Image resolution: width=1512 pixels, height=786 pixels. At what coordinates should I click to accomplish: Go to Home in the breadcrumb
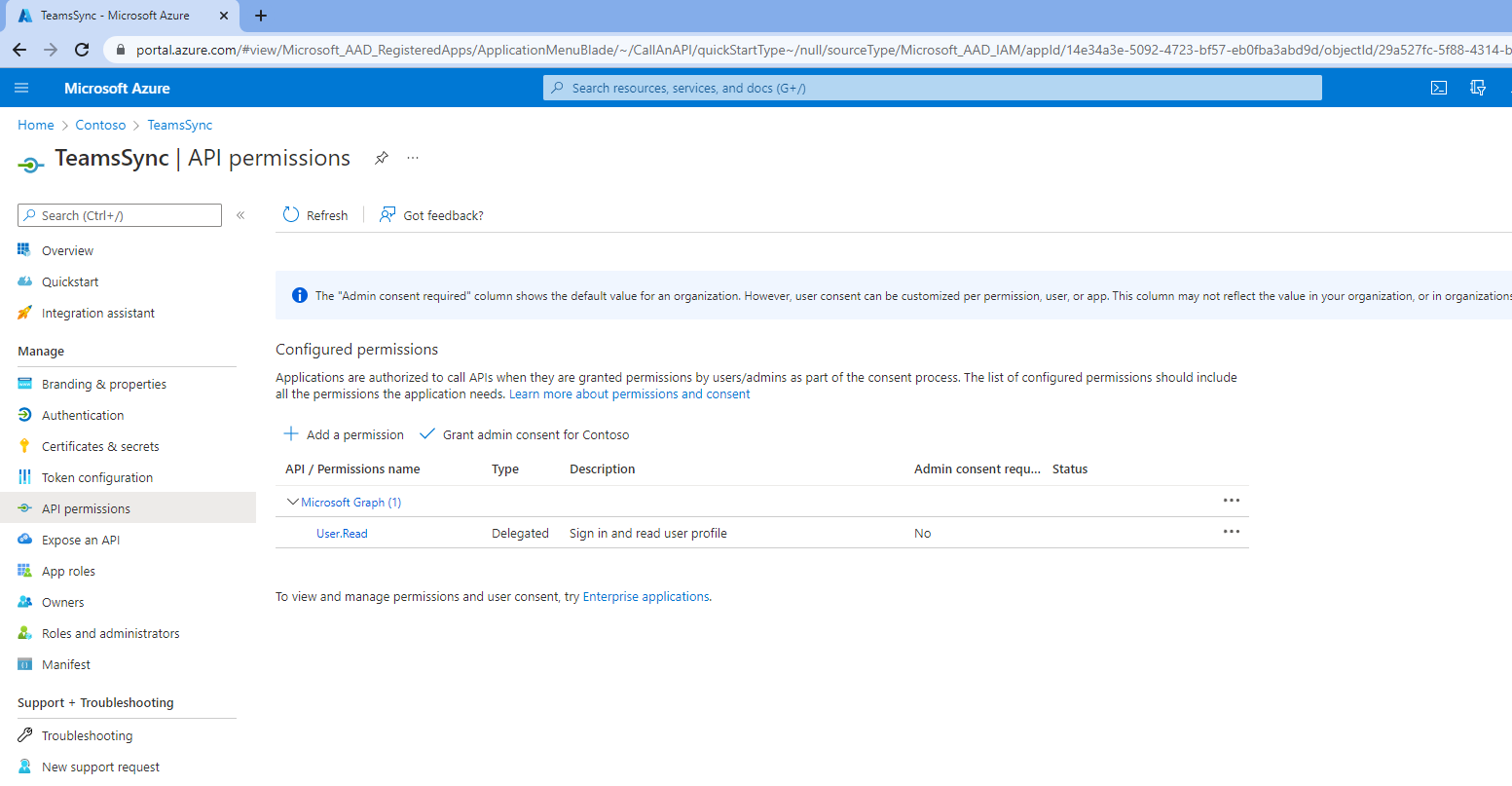click(36, 125)
